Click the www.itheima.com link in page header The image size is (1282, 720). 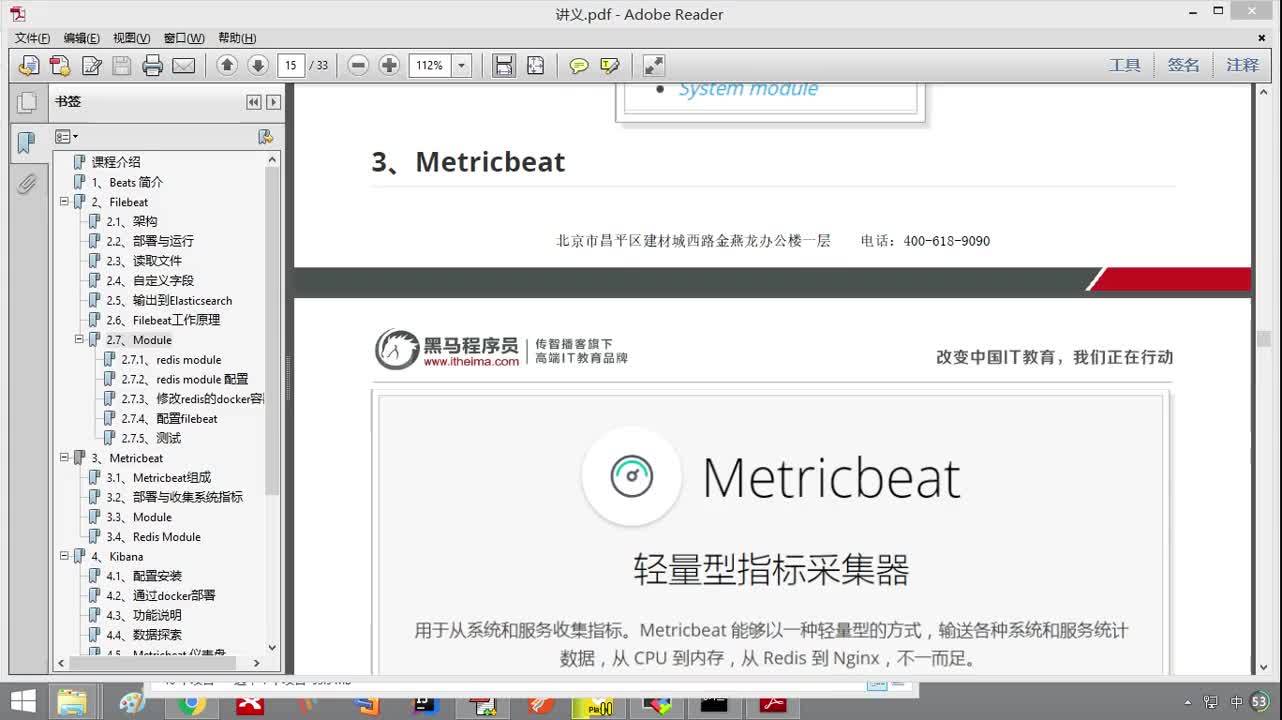471,361
